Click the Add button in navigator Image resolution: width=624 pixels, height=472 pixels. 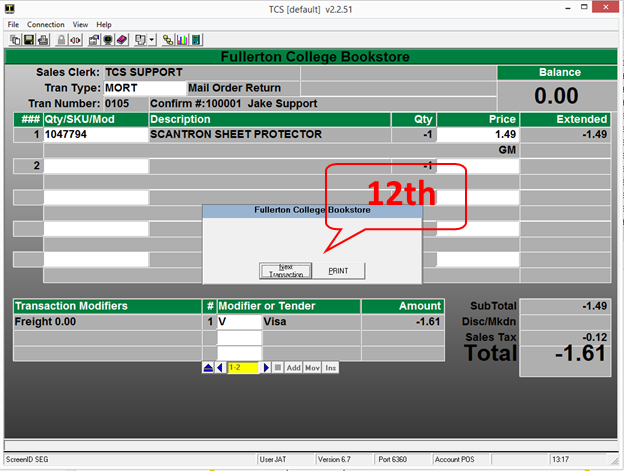pyautogui.click(x=294, y=368)
